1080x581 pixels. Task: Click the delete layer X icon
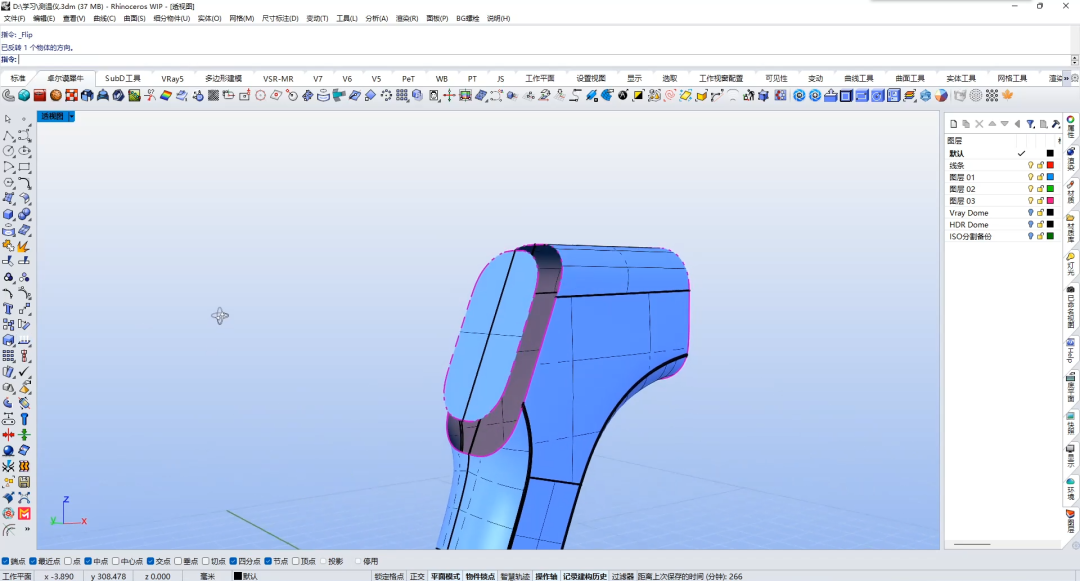[x=979, y=124]
